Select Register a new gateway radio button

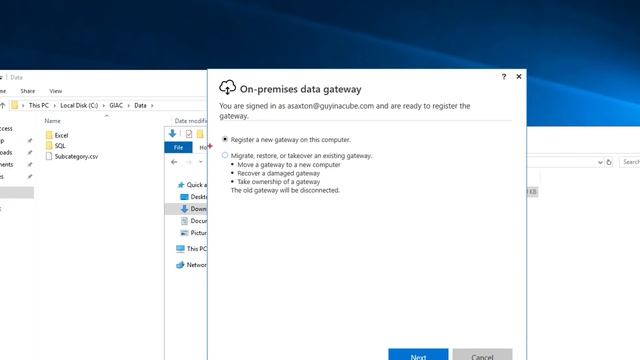225,139
